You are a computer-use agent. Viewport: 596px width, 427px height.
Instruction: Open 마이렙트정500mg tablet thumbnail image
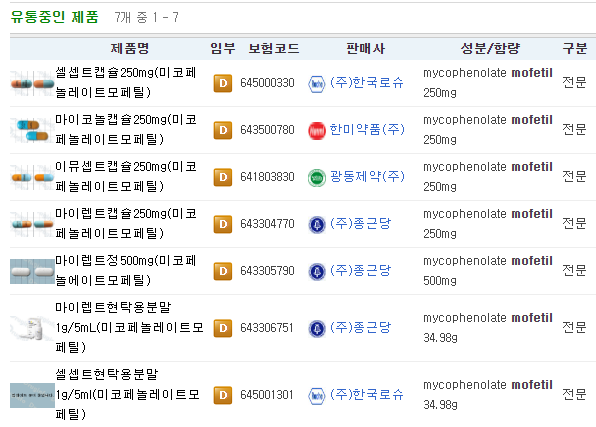click(32, 271)
